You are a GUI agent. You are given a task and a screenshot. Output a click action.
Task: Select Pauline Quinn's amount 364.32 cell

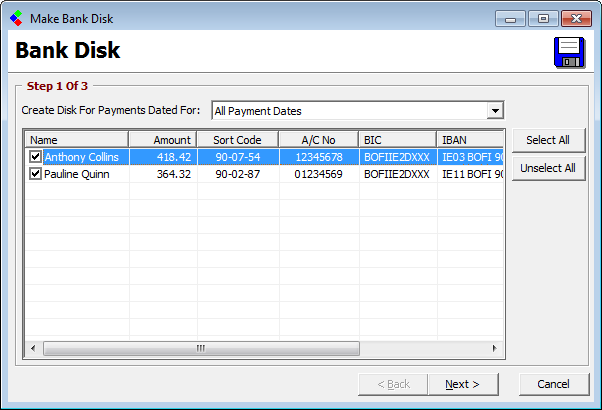[162, 174]
